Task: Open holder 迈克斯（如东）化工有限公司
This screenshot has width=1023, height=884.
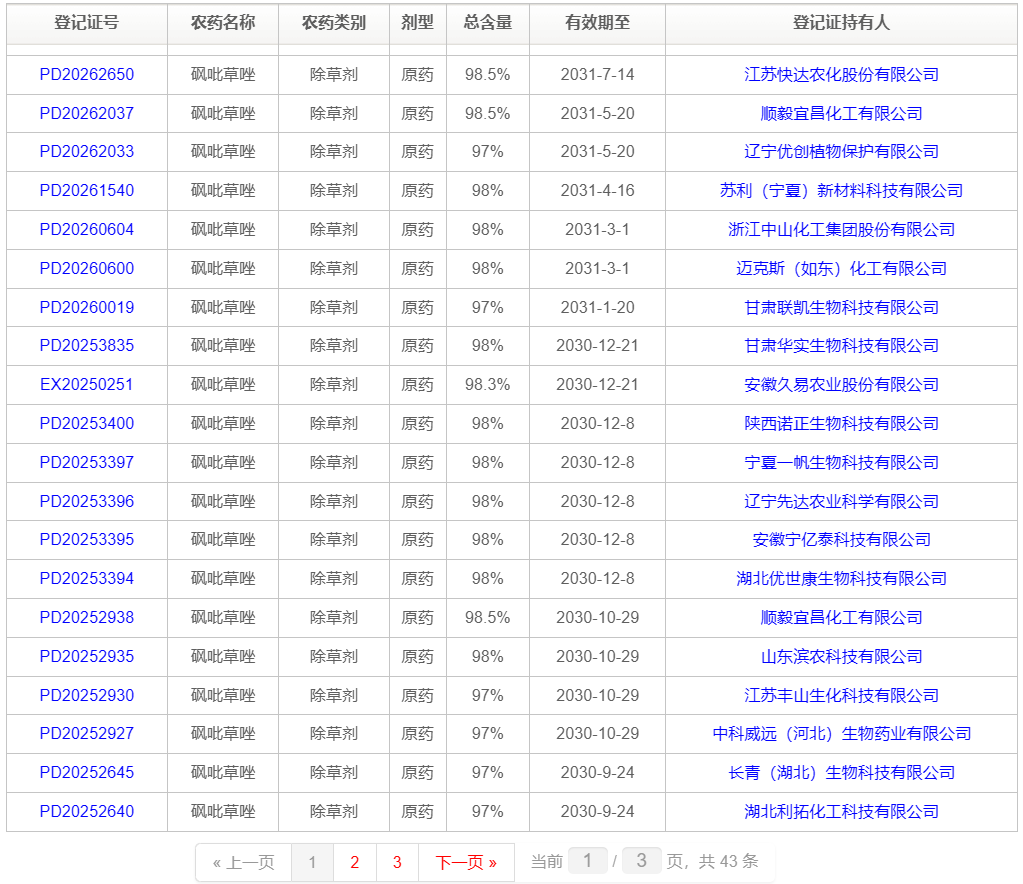Action: [842, 268]
